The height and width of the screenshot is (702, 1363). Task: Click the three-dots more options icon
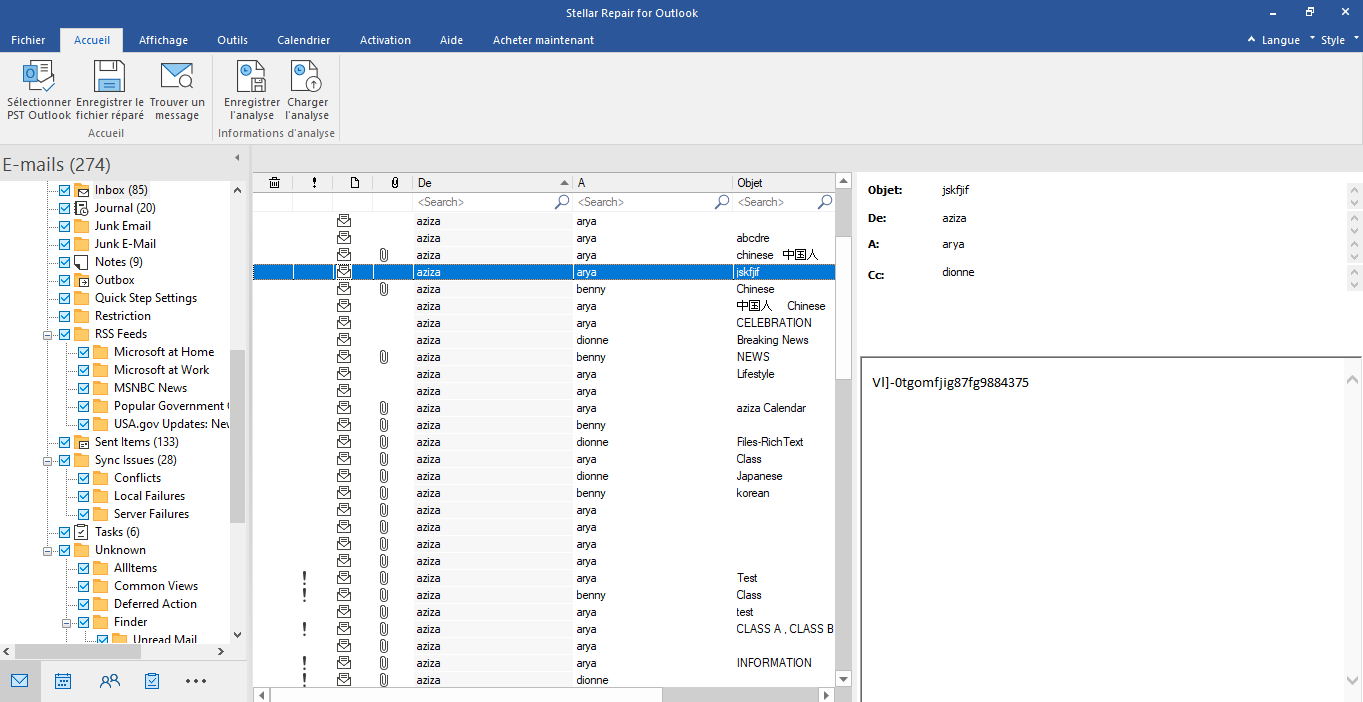tap(196, 681)
